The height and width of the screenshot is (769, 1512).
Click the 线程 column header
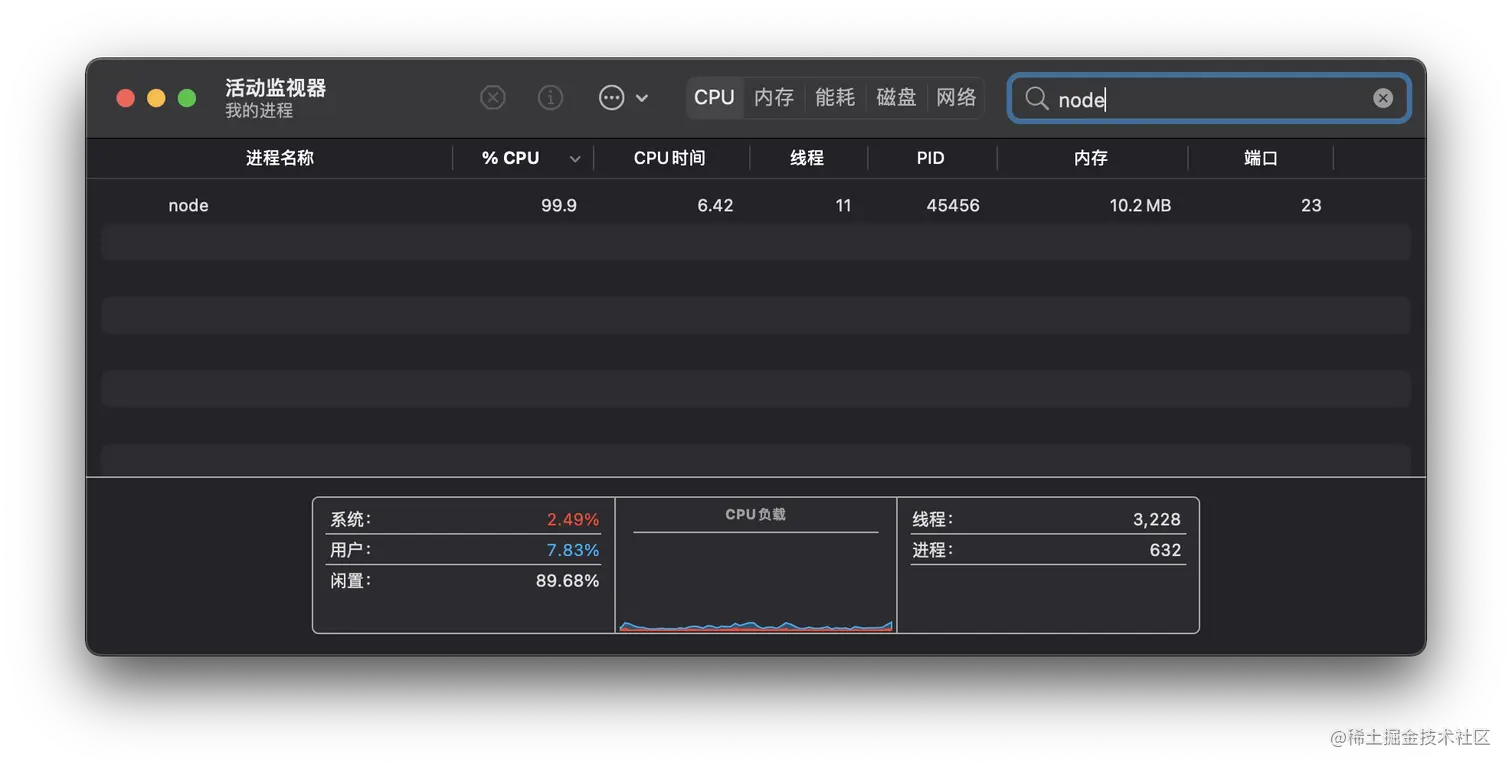click(807, 158)
